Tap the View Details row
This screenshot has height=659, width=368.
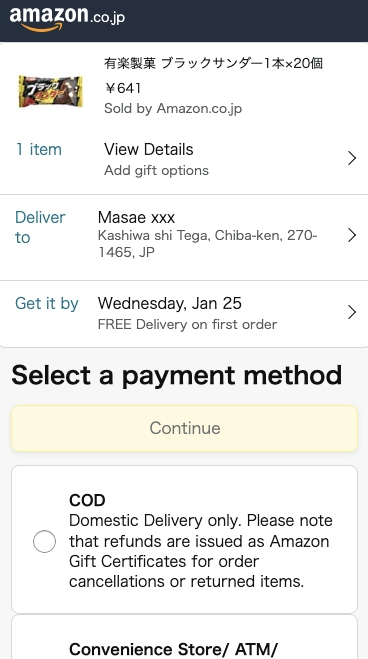(184, 159)
